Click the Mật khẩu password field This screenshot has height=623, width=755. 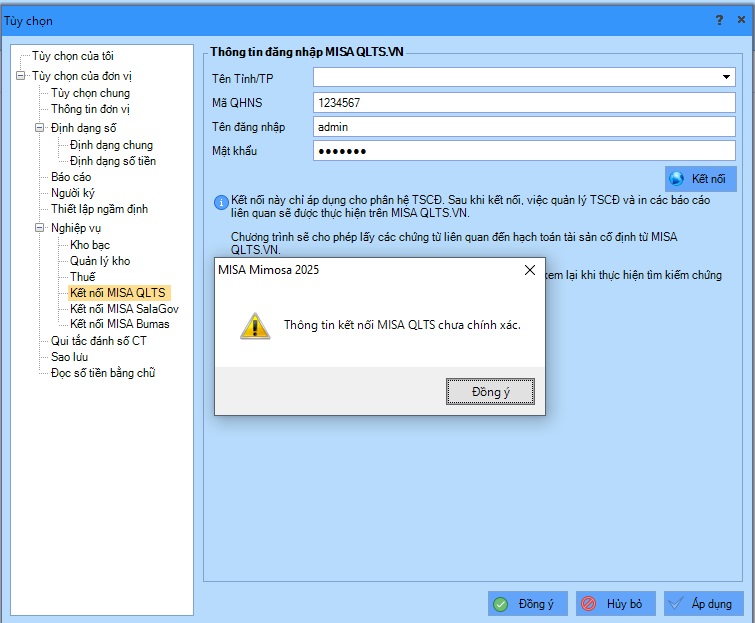pyautogui.click(x=524, y=151)
